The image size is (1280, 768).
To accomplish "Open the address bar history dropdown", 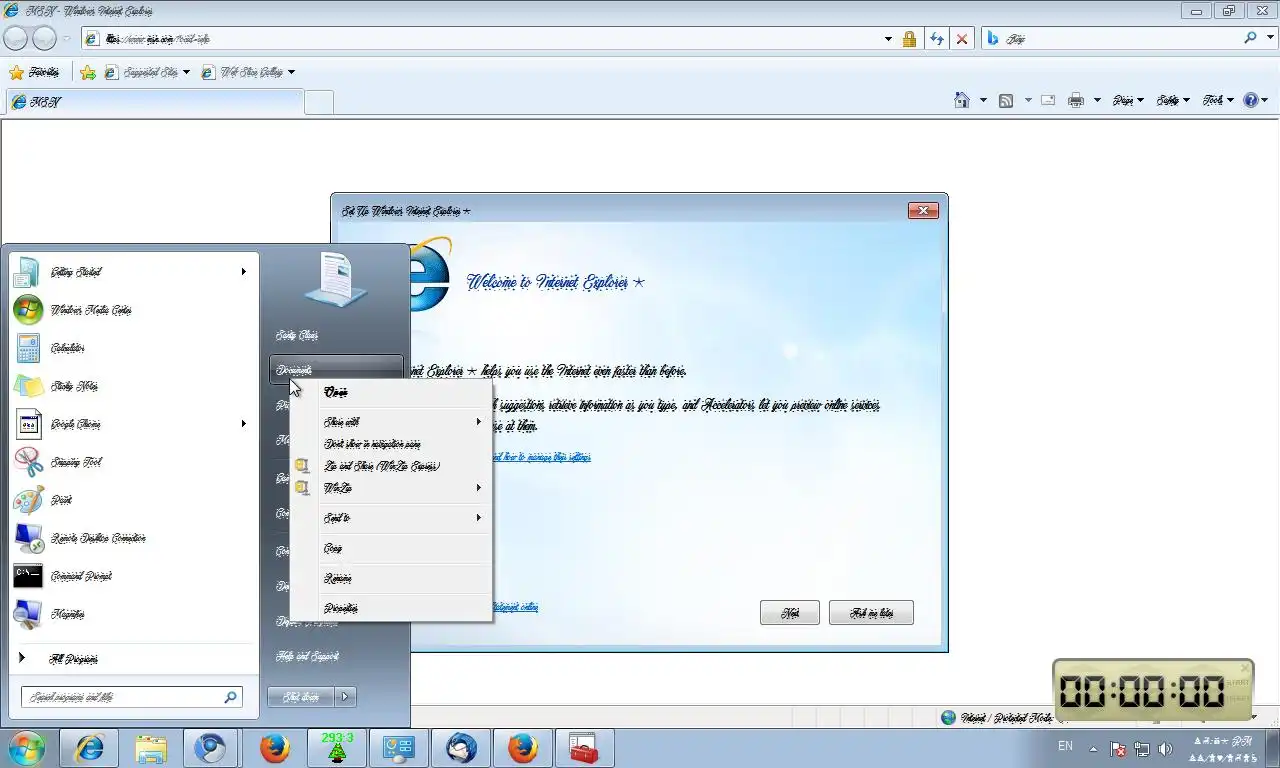I will click(888, 38).
